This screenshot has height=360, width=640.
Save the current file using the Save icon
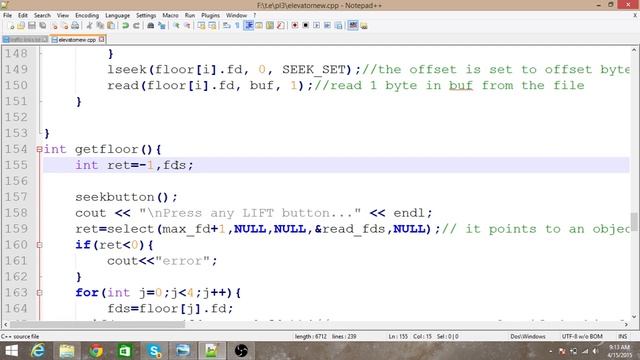click(32, 26)
